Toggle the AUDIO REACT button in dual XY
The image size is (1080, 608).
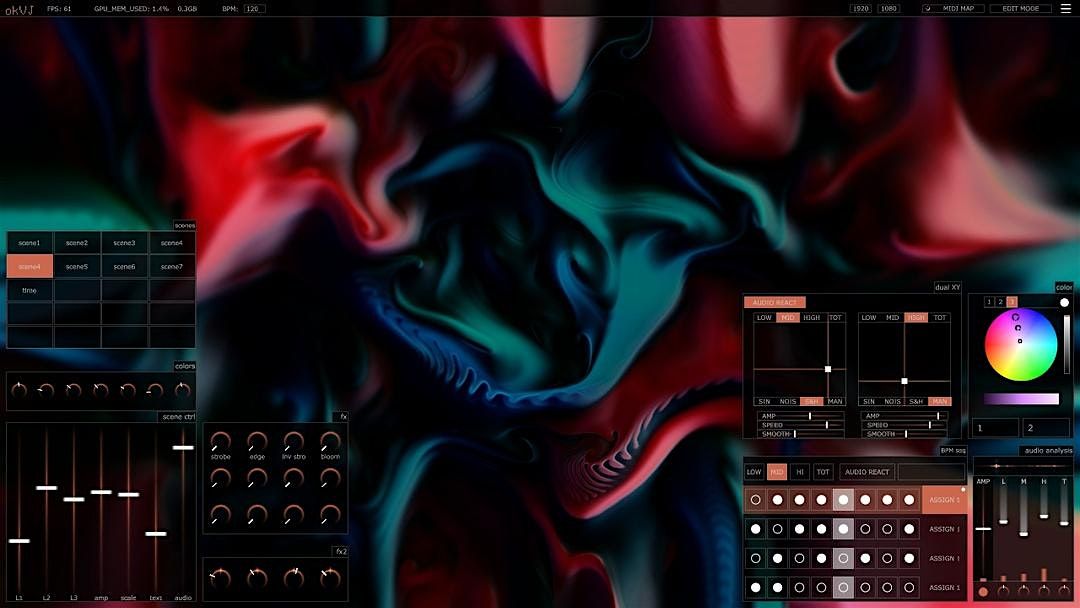point(775,303)
